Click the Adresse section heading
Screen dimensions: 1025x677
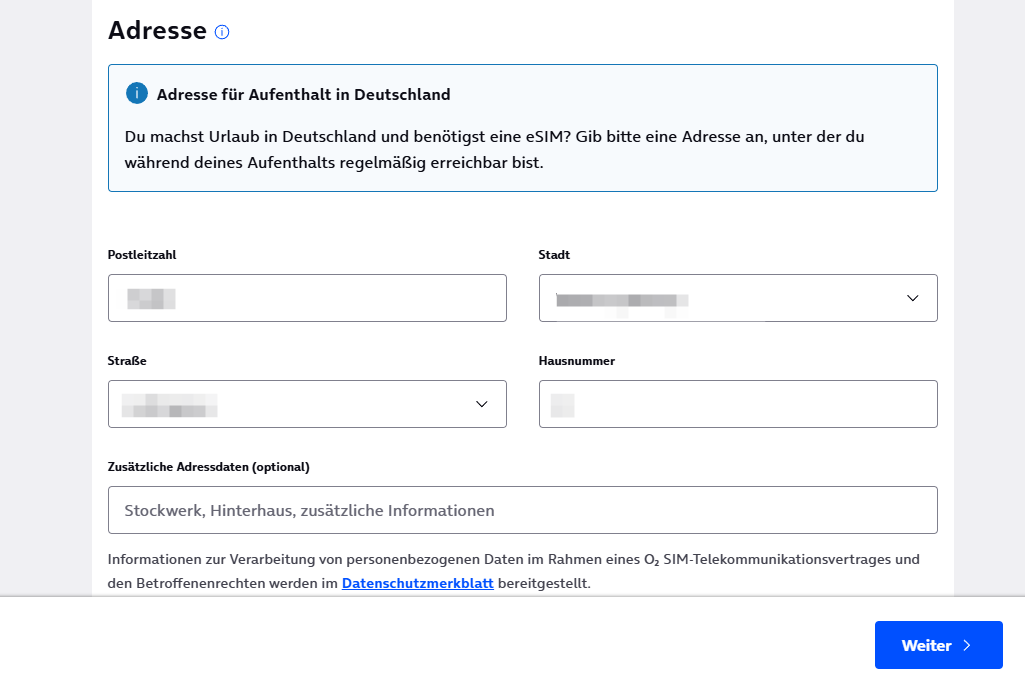[157, 31]
